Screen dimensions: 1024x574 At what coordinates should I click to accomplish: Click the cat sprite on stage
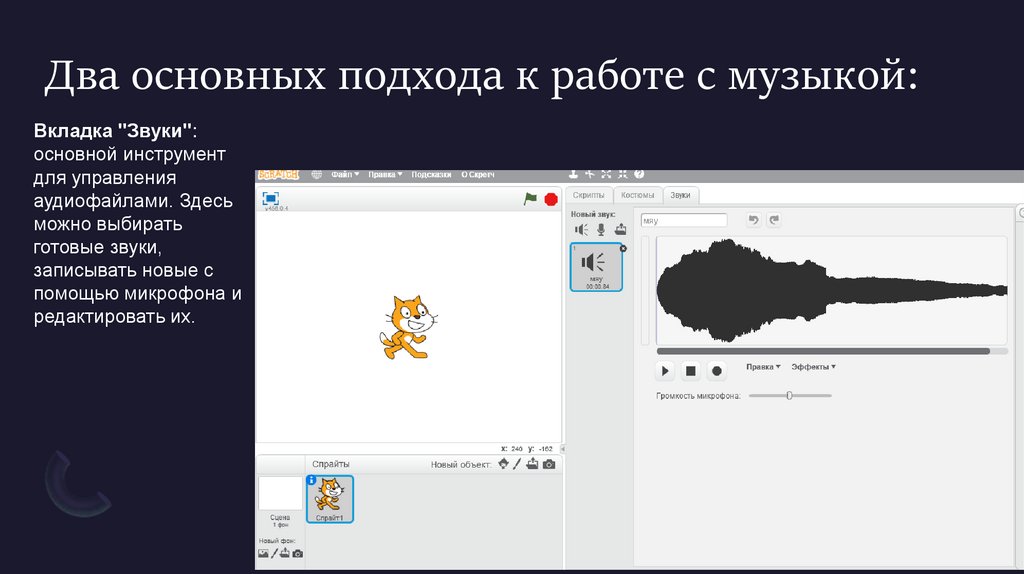pyautogui.click(x=408, y=327)
